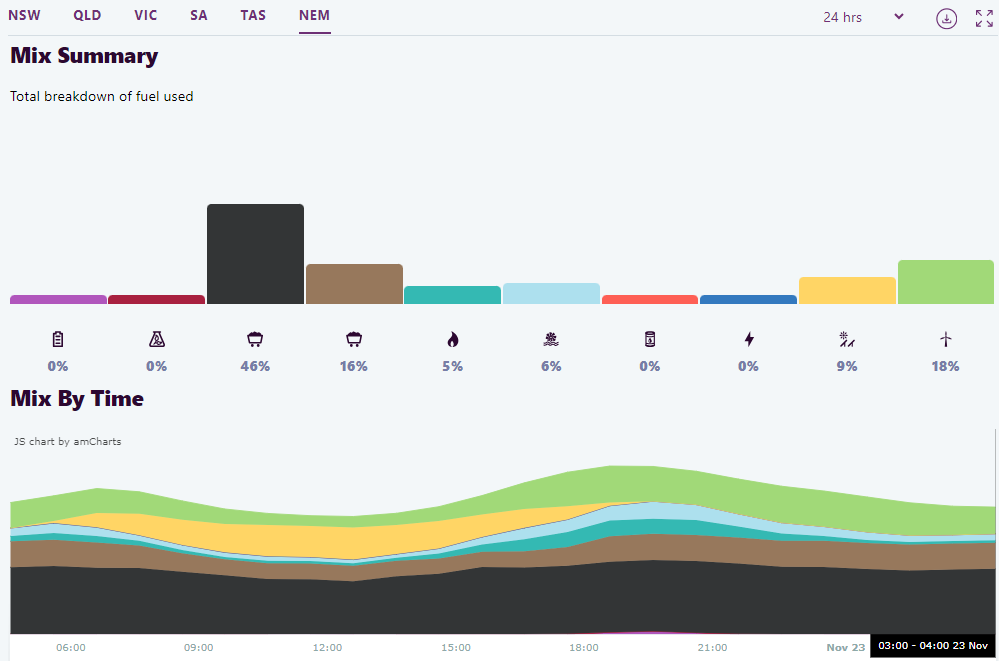Click the battery icon showing 0%
The image size is (999, 661).
tap(58, 339)
